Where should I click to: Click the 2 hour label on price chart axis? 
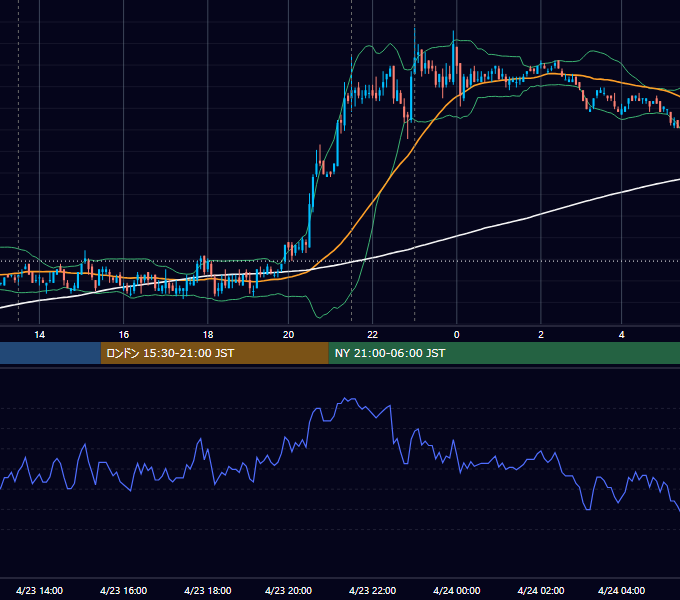tap(541, 335)
